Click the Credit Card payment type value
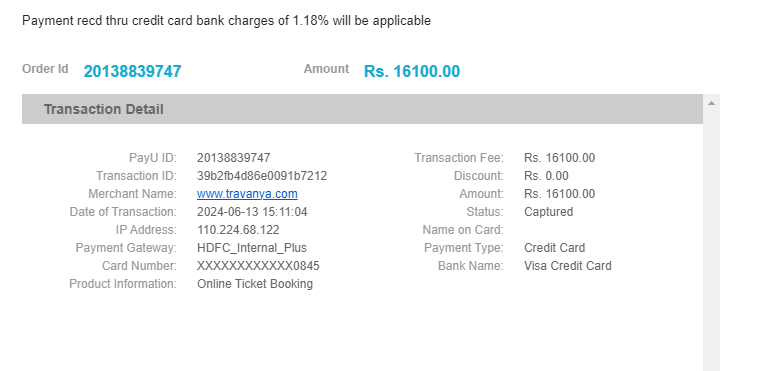This screenshot has width=768, height=371. click(x=554, y=248)
